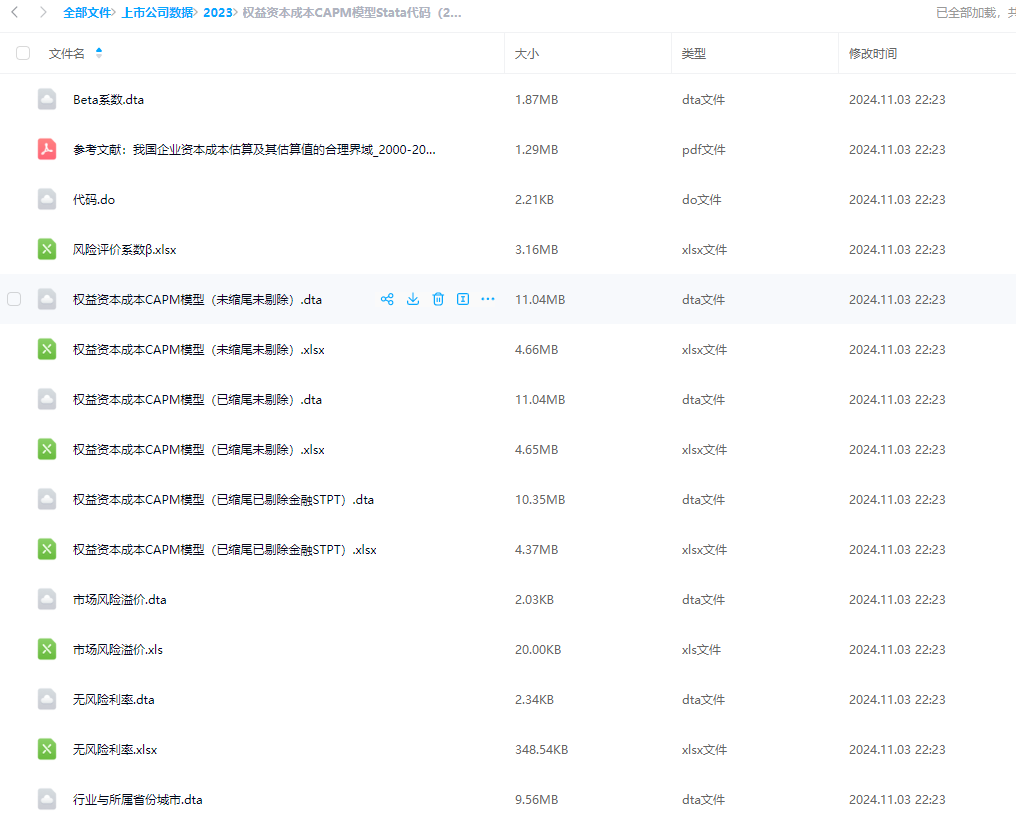Click the file icon for 无风险利率.dta
Image resolution: width=1016 pixels, height=819 pixels.
tap(47, 699)
